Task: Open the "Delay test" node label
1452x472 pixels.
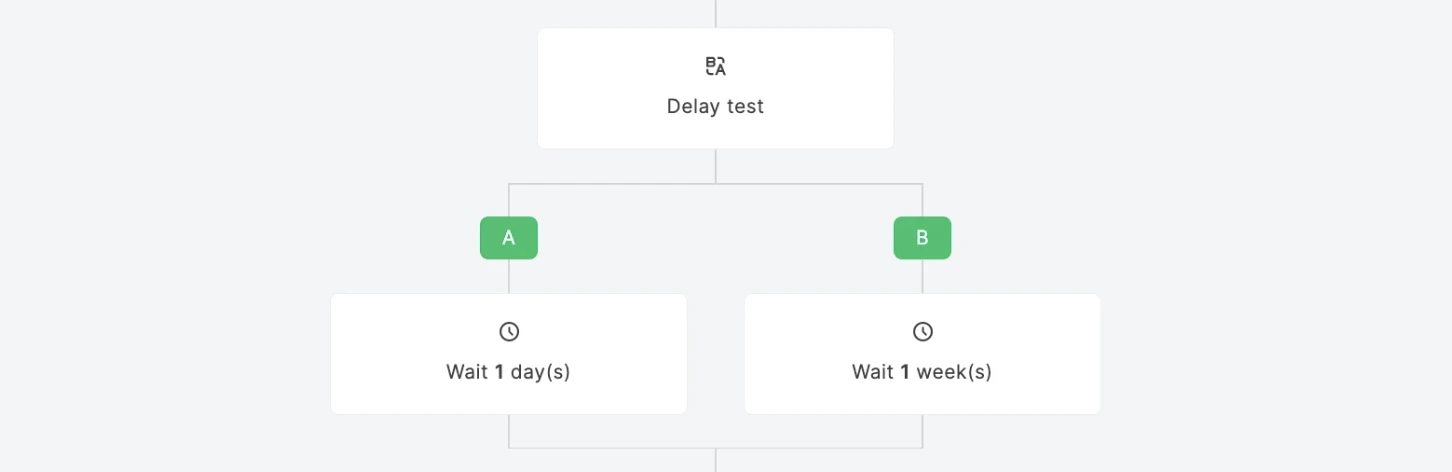Action: point(715,106)
